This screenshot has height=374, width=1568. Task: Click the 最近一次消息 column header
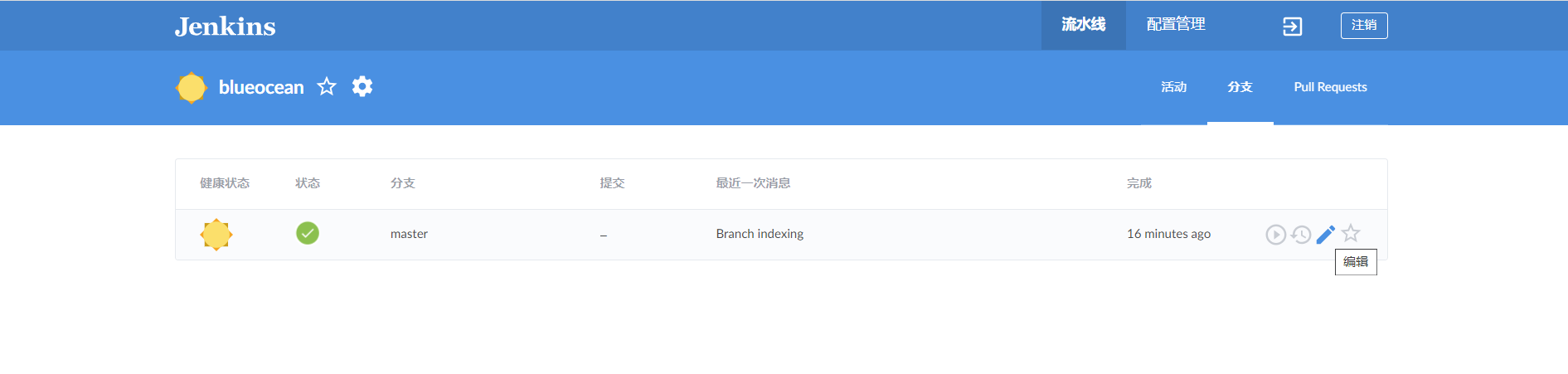(753, 183)
